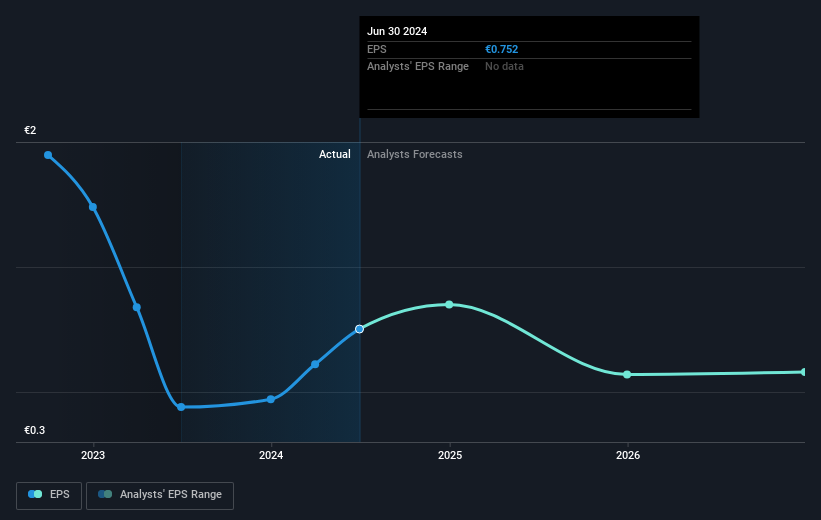The width and height of the screenshot is (821, 520).
Task: Toggle the Analysts' EPS Range legend button
Action: coord(160,495)
